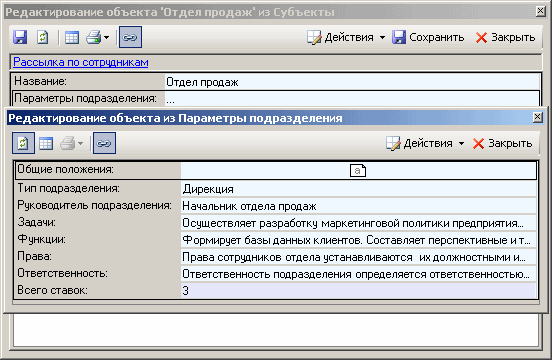Select the Общие положения label row
Image resolution: width=552 pixels, height=360 pixels.
tap(98, 170)
